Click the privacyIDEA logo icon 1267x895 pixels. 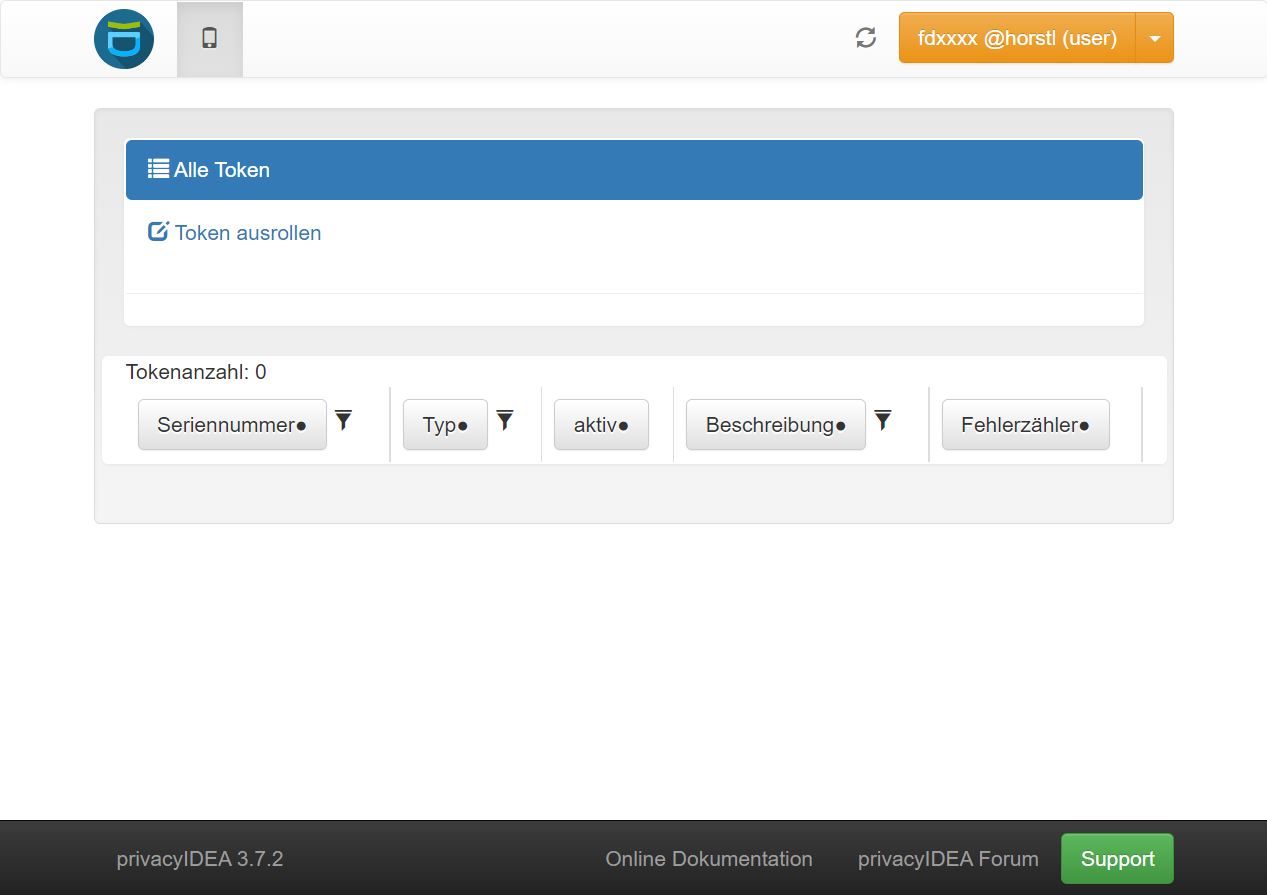(124, 39)
